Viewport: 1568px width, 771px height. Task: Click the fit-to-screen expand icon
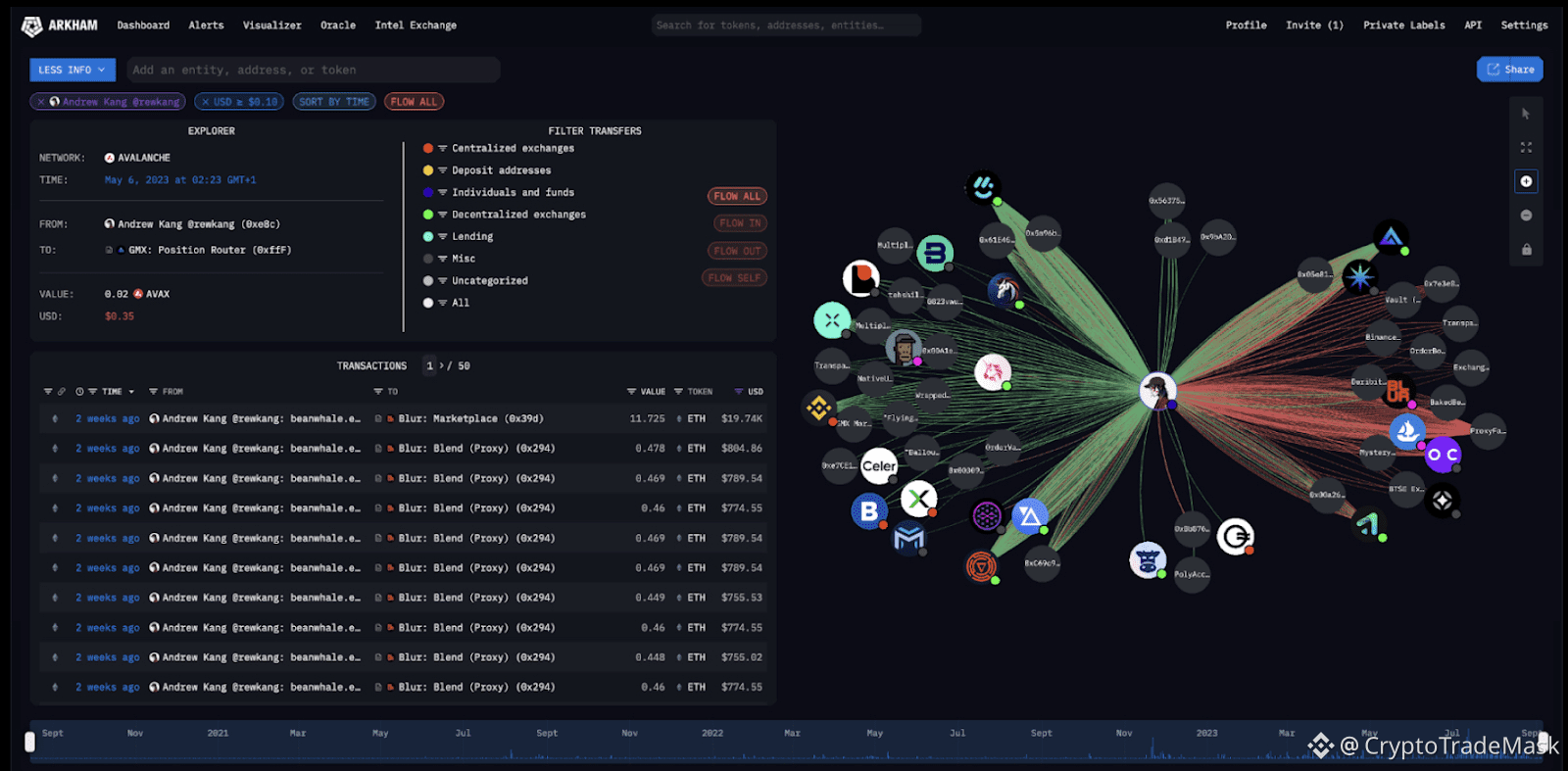point(1526,147)
